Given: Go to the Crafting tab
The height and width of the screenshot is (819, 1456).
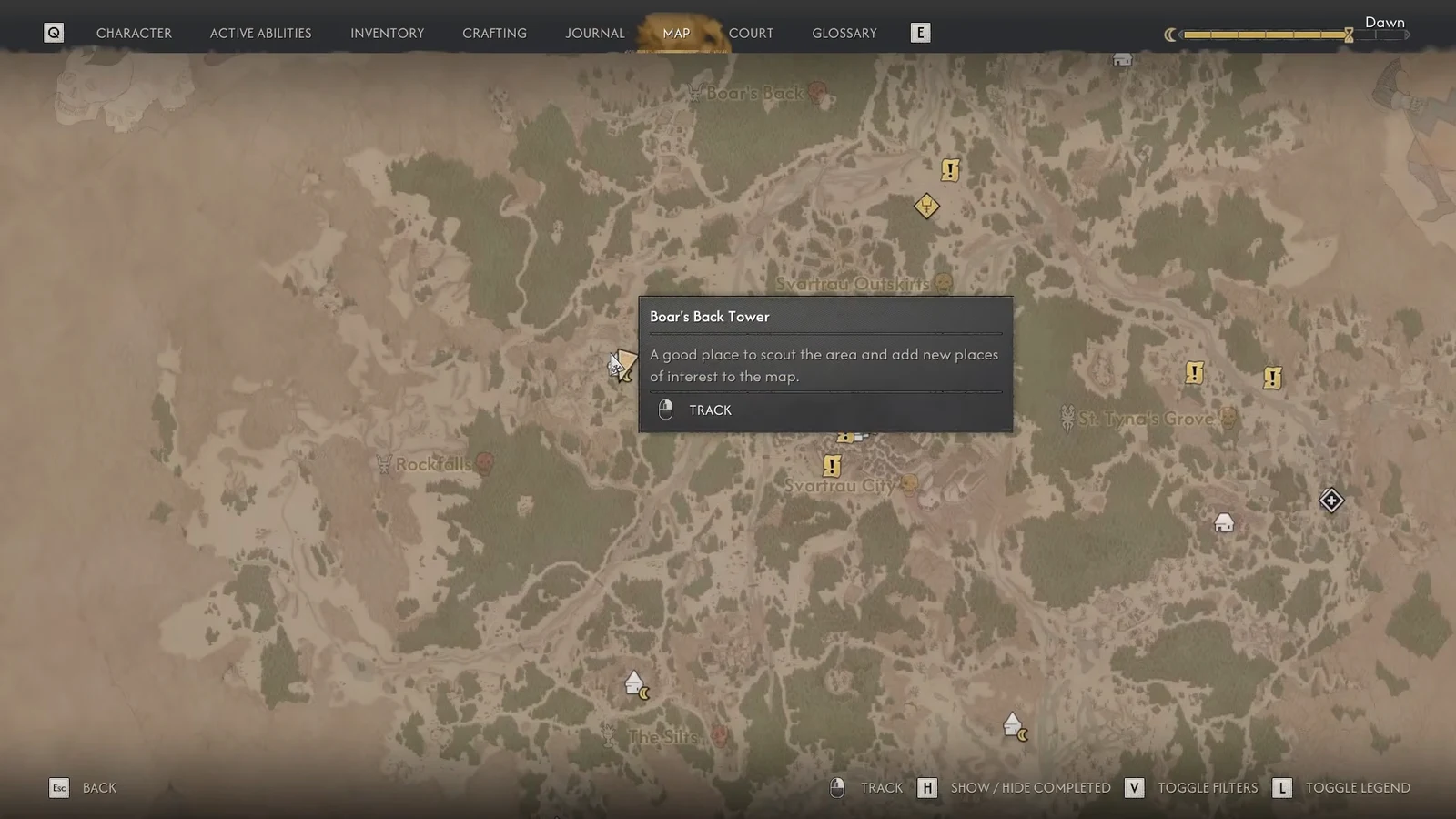Looking at the screenshot, I should (x=494, y=33).
